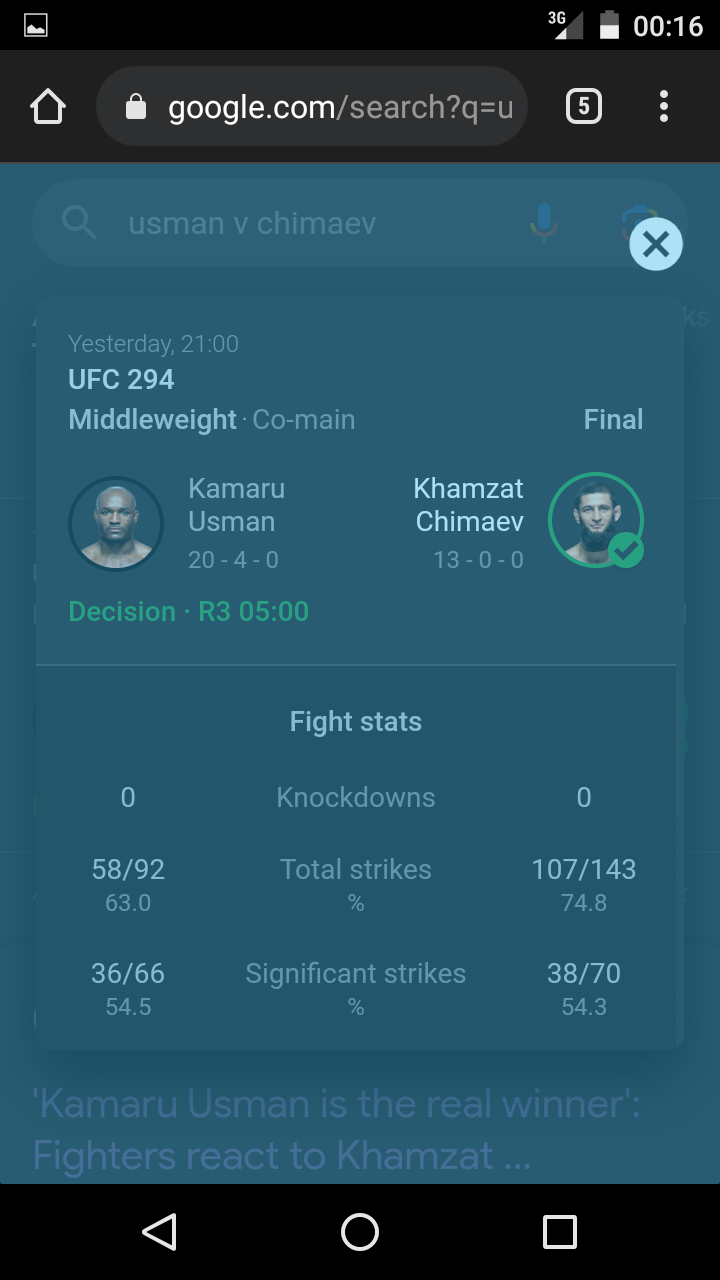Tap the google.com URL address bar

(x=340, y=107)
